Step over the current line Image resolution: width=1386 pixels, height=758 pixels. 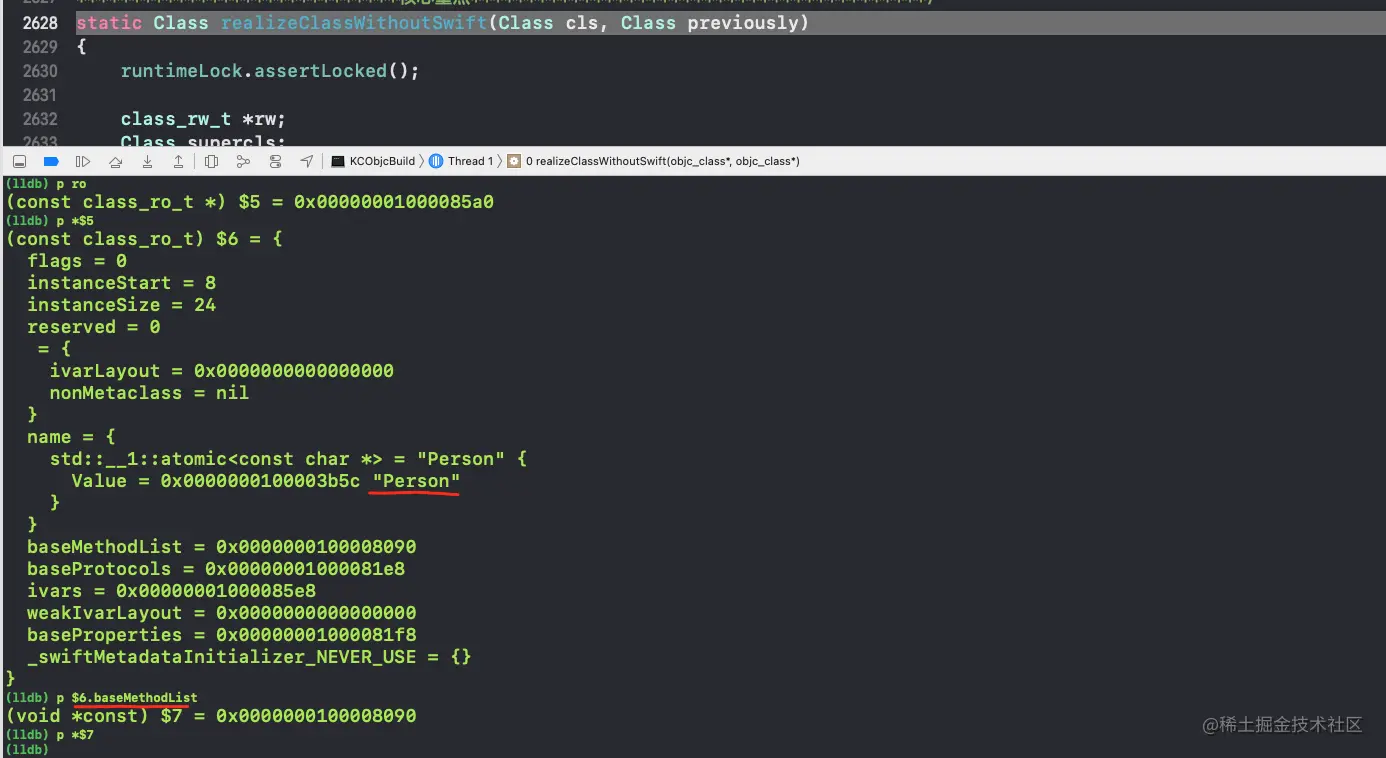click(116, 161)
